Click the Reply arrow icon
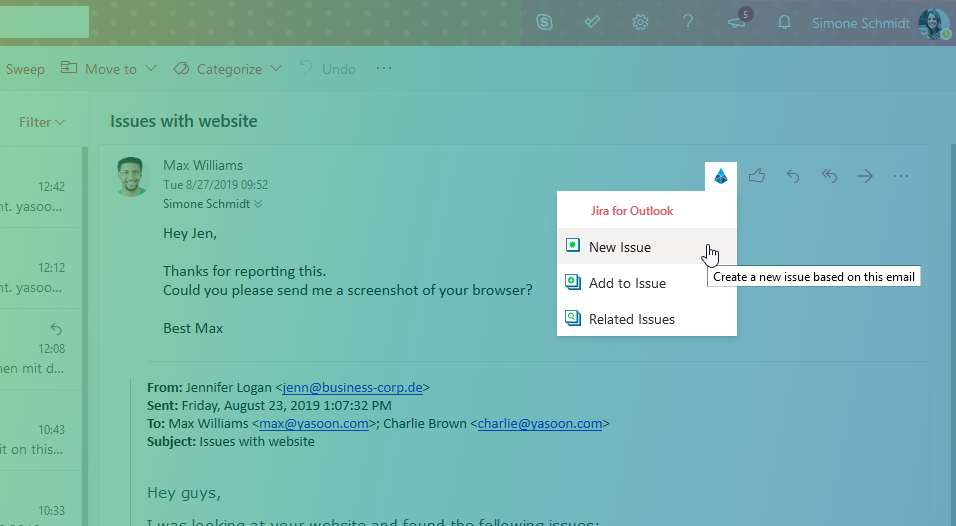956x526 pixels. pyautogui.click(x=793, y=176)
